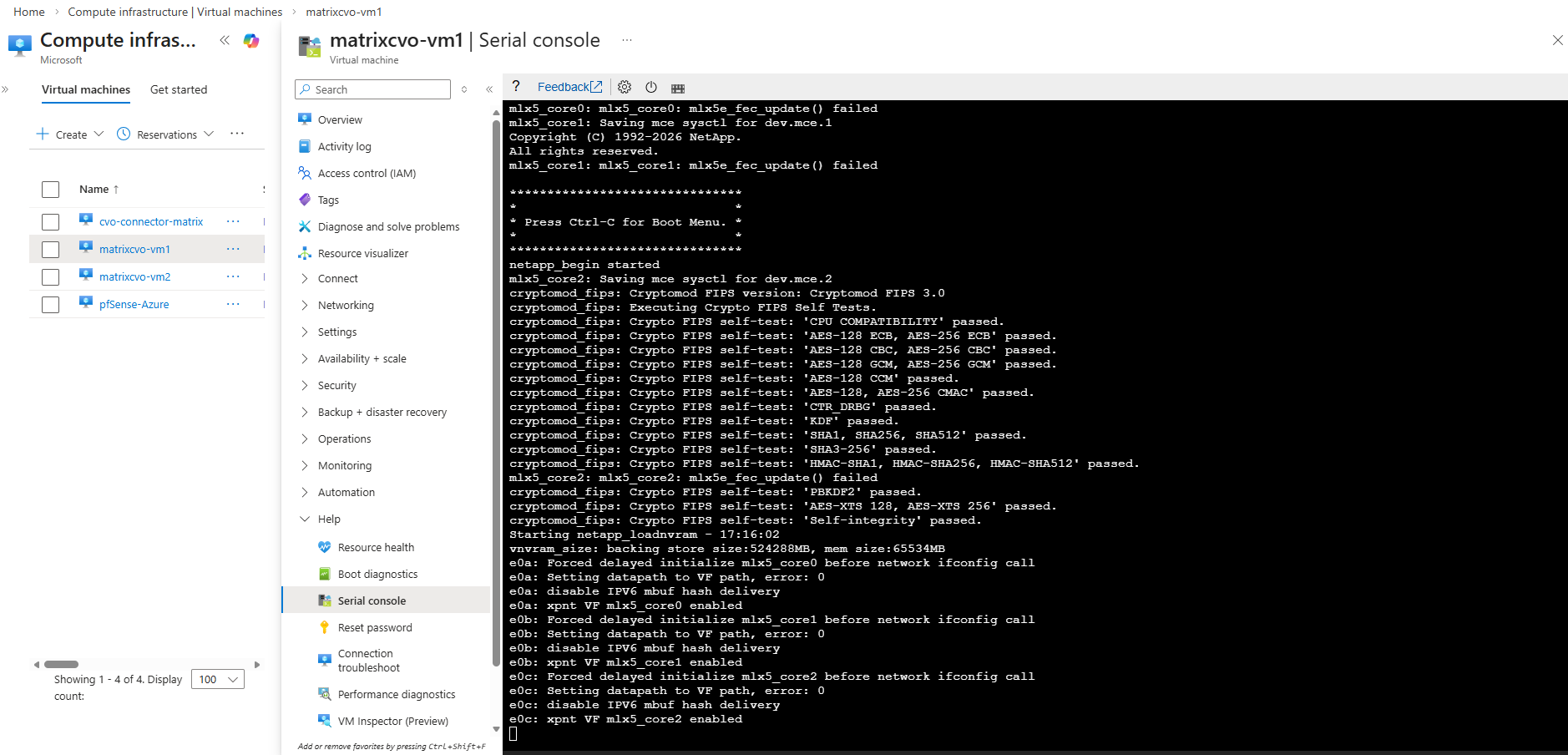Open Compute infrastructure breadcrumb link
Image resolution: width=1568 pixels, height=755 pixels.
[175, 12]
